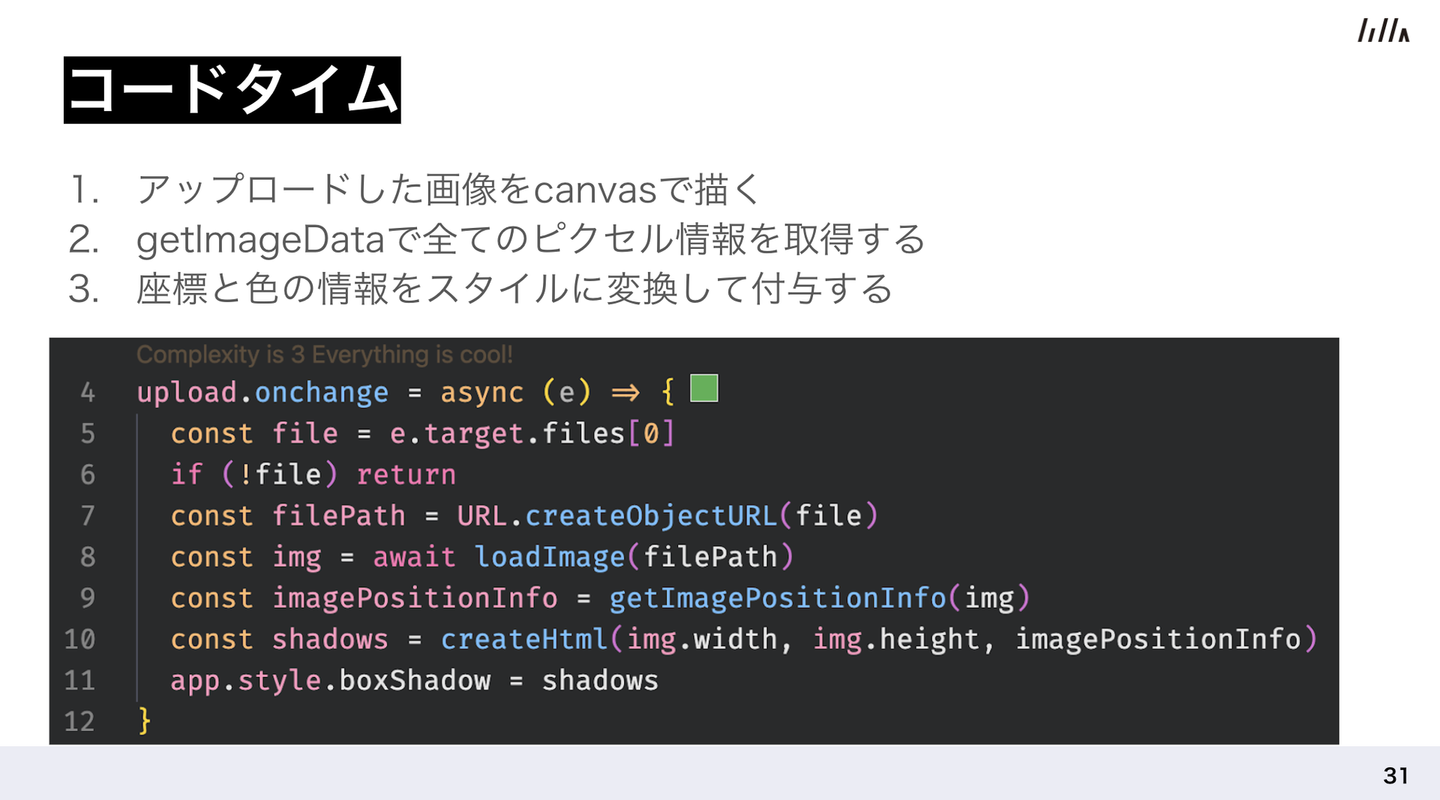Click the onchange property on line 4
This screenshot has height=800, width=1440.
(321, 392)
